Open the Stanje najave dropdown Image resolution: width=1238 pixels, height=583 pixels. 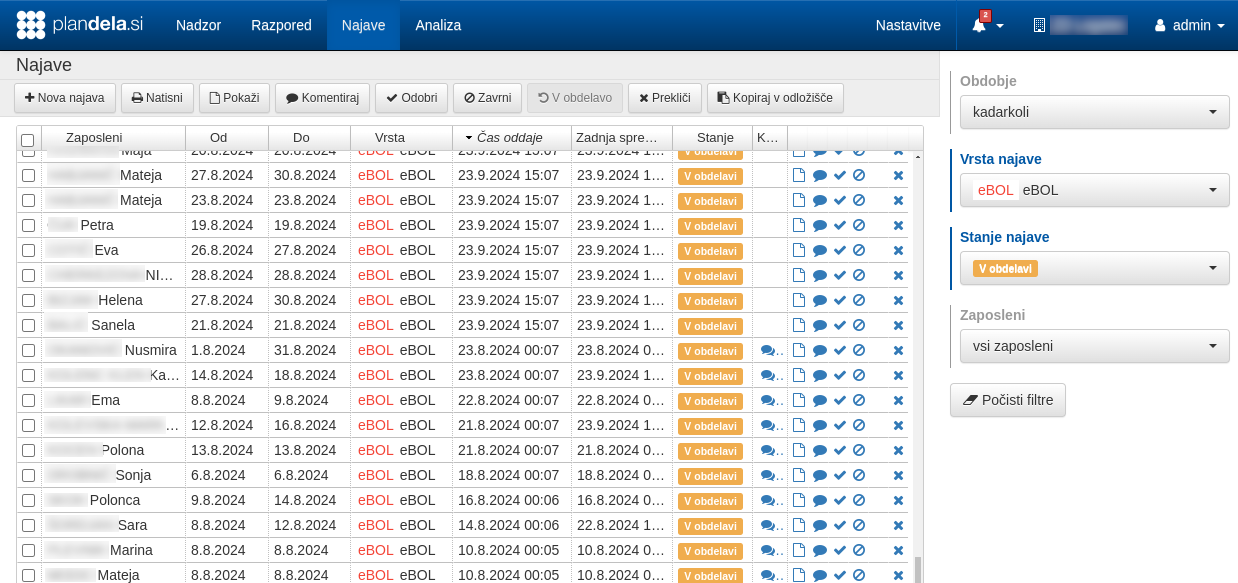[1094, 268]
